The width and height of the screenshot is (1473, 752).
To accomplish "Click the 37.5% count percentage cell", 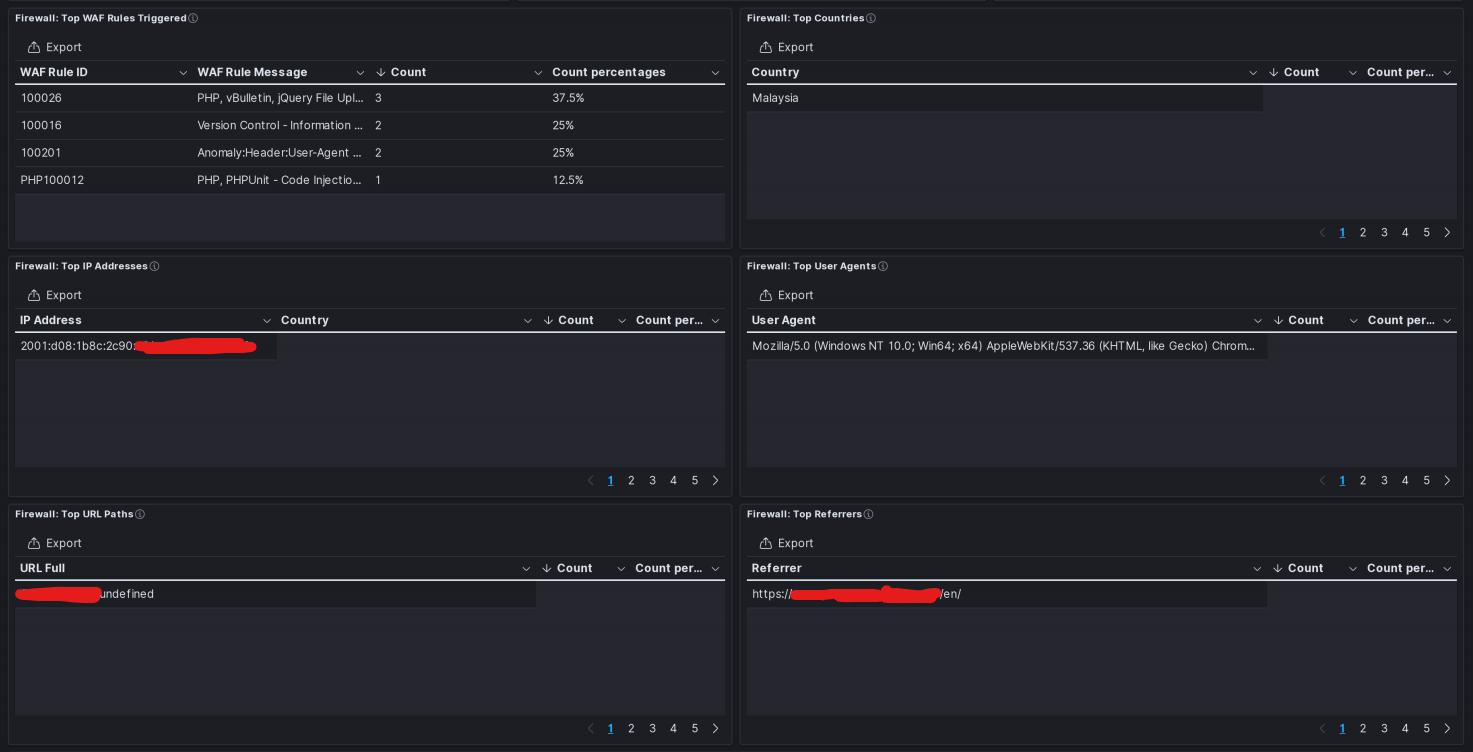I will point(636,98).
